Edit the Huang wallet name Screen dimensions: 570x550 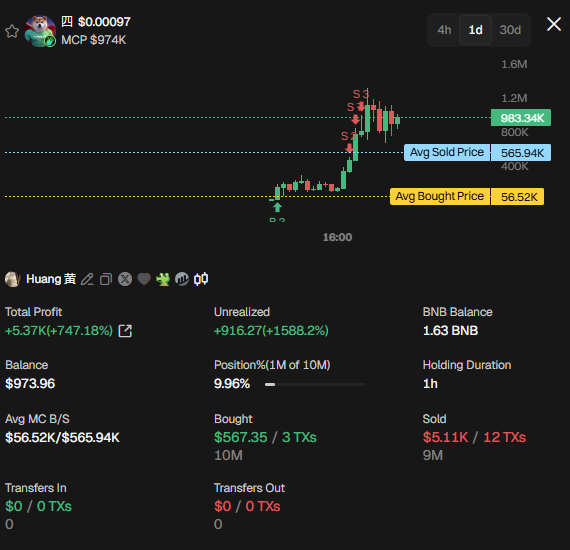pyautogui.click(x=87, y=279)
